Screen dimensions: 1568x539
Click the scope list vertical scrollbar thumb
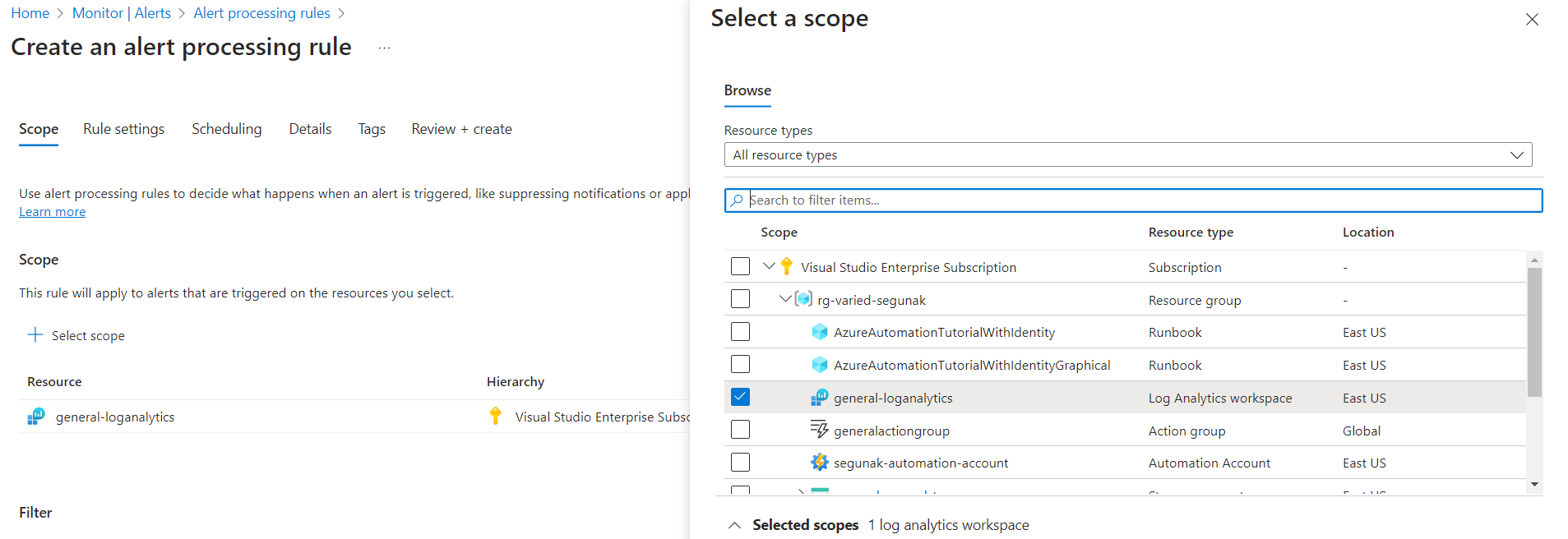pyautogui.click(x=1534, y=332)
